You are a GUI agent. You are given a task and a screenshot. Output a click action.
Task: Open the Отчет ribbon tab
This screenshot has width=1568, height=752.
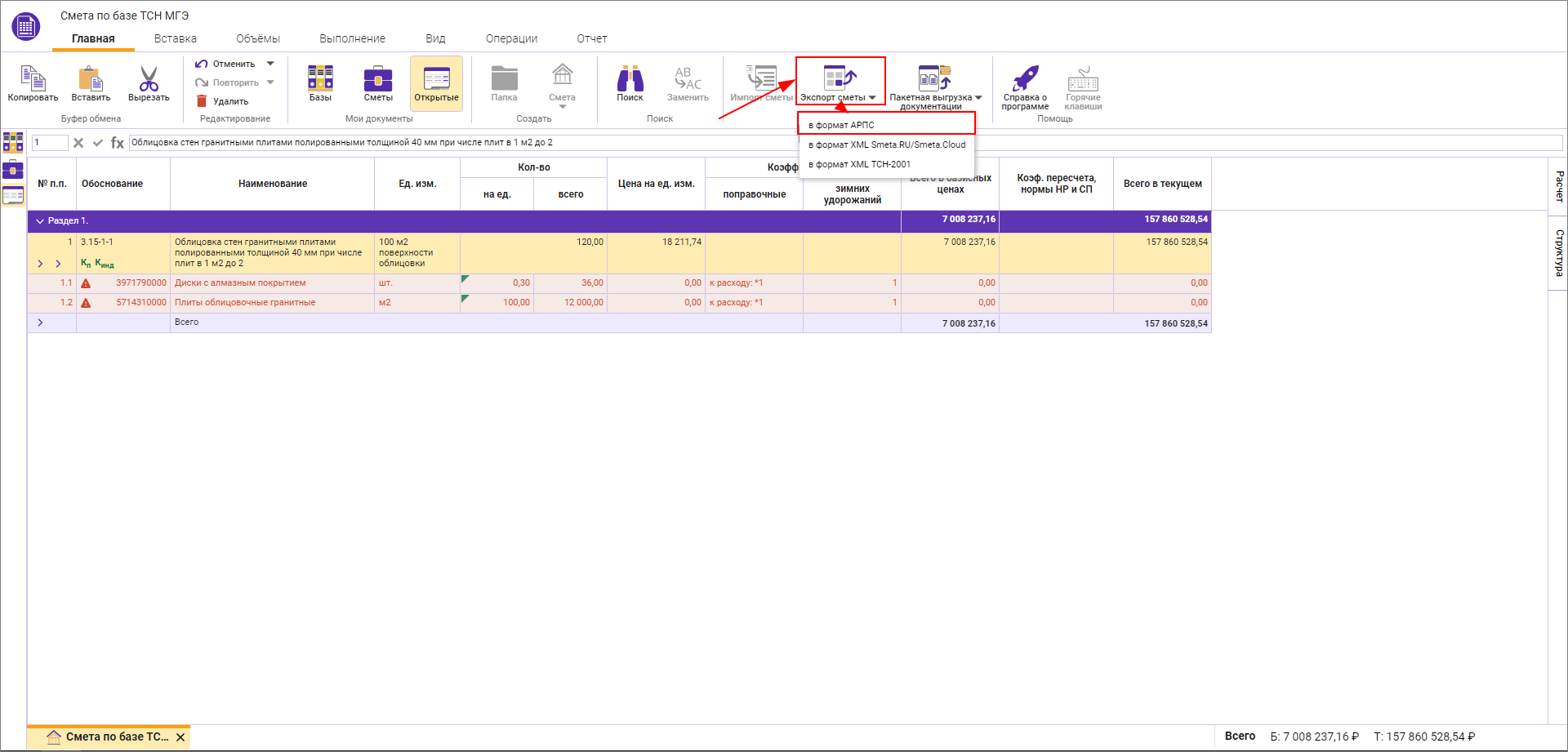[x=592, y=38]
